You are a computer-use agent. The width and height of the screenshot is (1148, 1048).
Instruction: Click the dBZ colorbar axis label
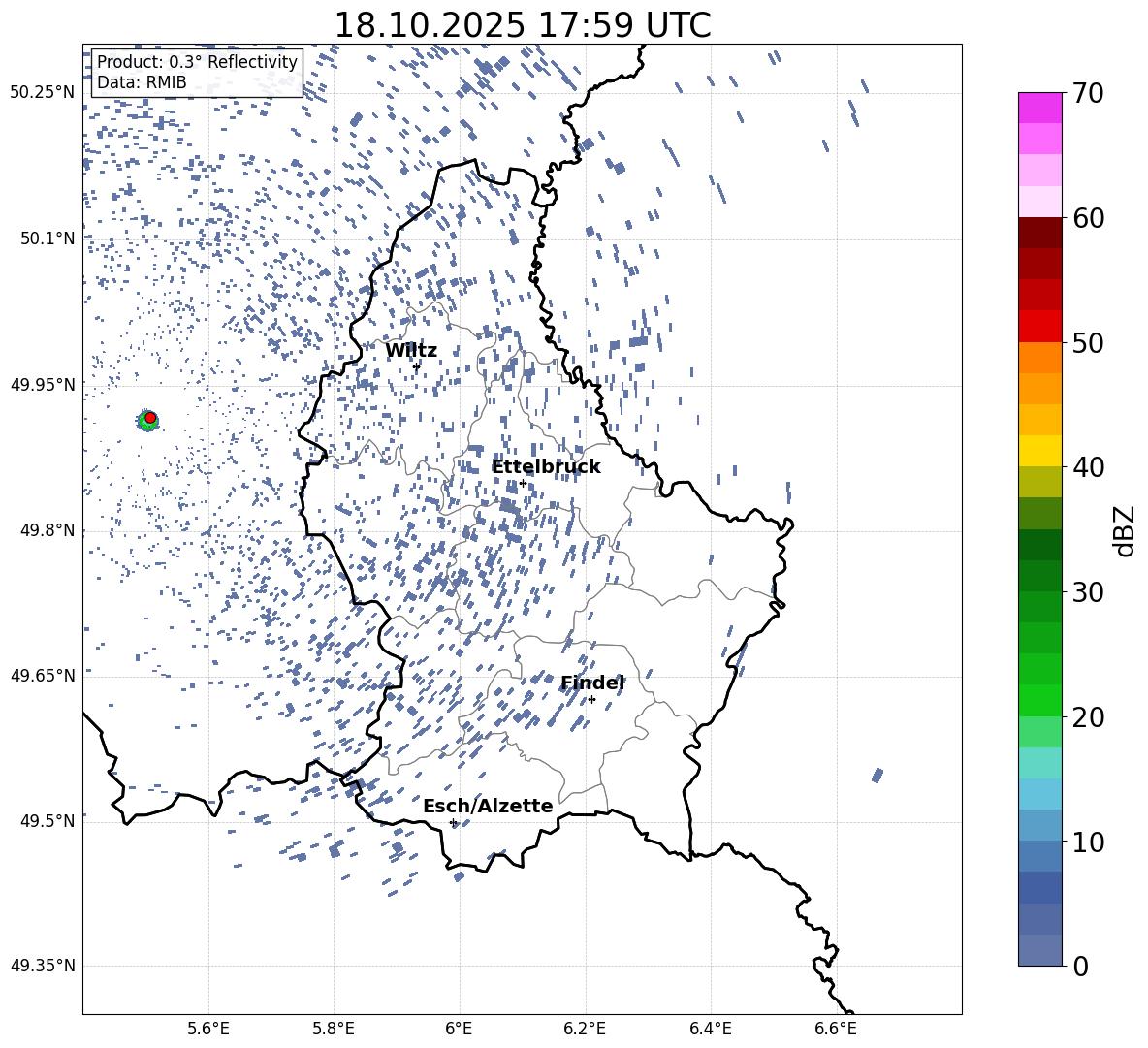tap(1124, 530)
